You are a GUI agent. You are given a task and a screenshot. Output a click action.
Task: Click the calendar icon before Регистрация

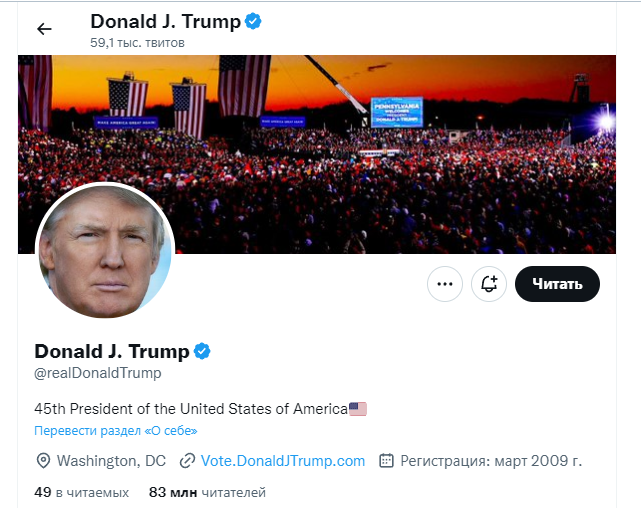coord(386,461)
